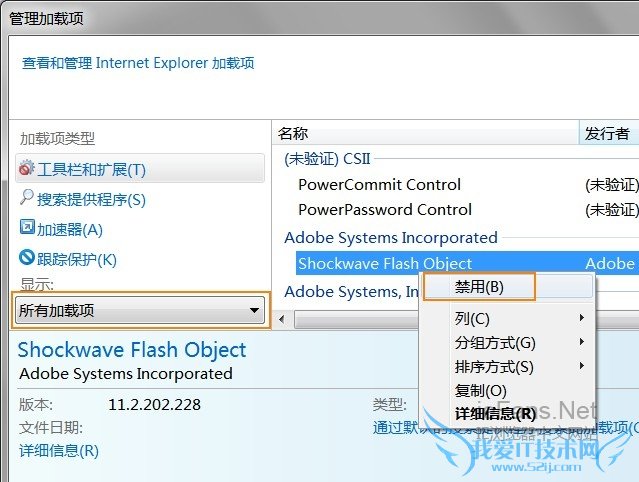Expand the 列(C) submenu
639x482 pixels.
click(472, 319)
